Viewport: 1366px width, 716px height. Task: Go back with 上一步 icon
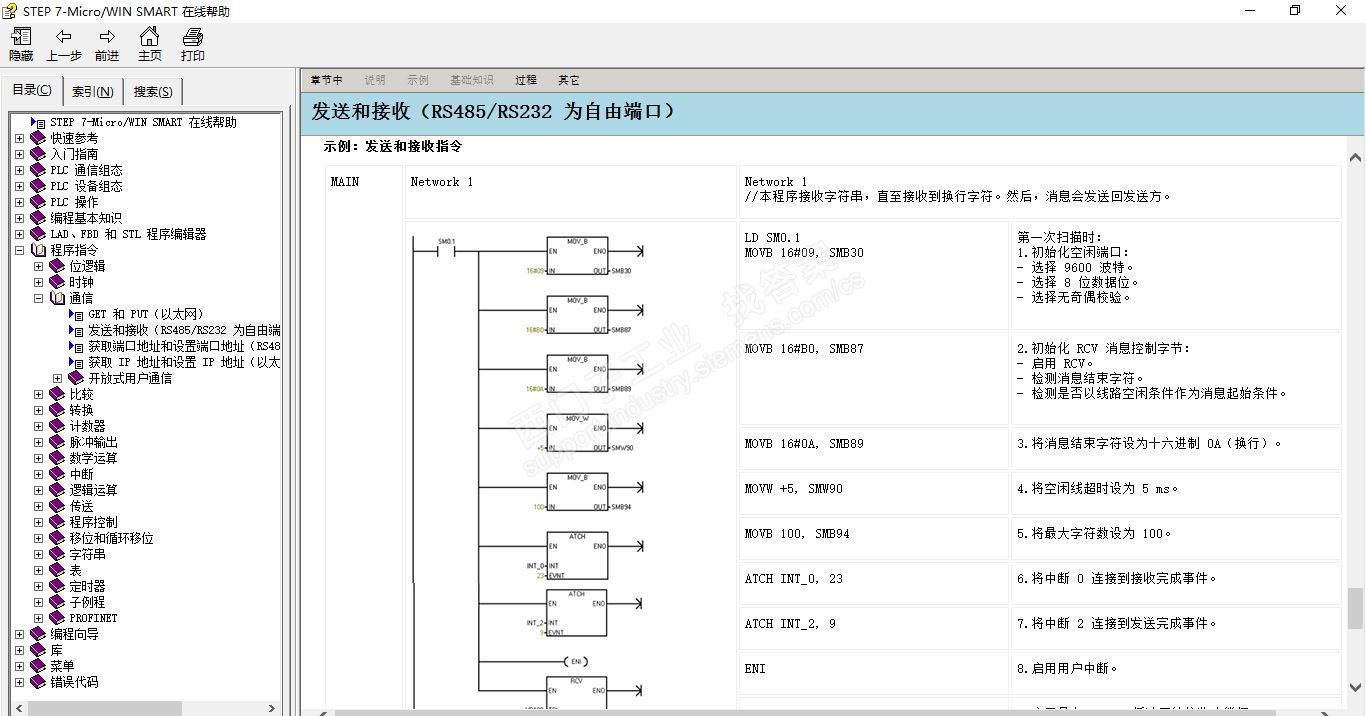[x=63, y=37]
